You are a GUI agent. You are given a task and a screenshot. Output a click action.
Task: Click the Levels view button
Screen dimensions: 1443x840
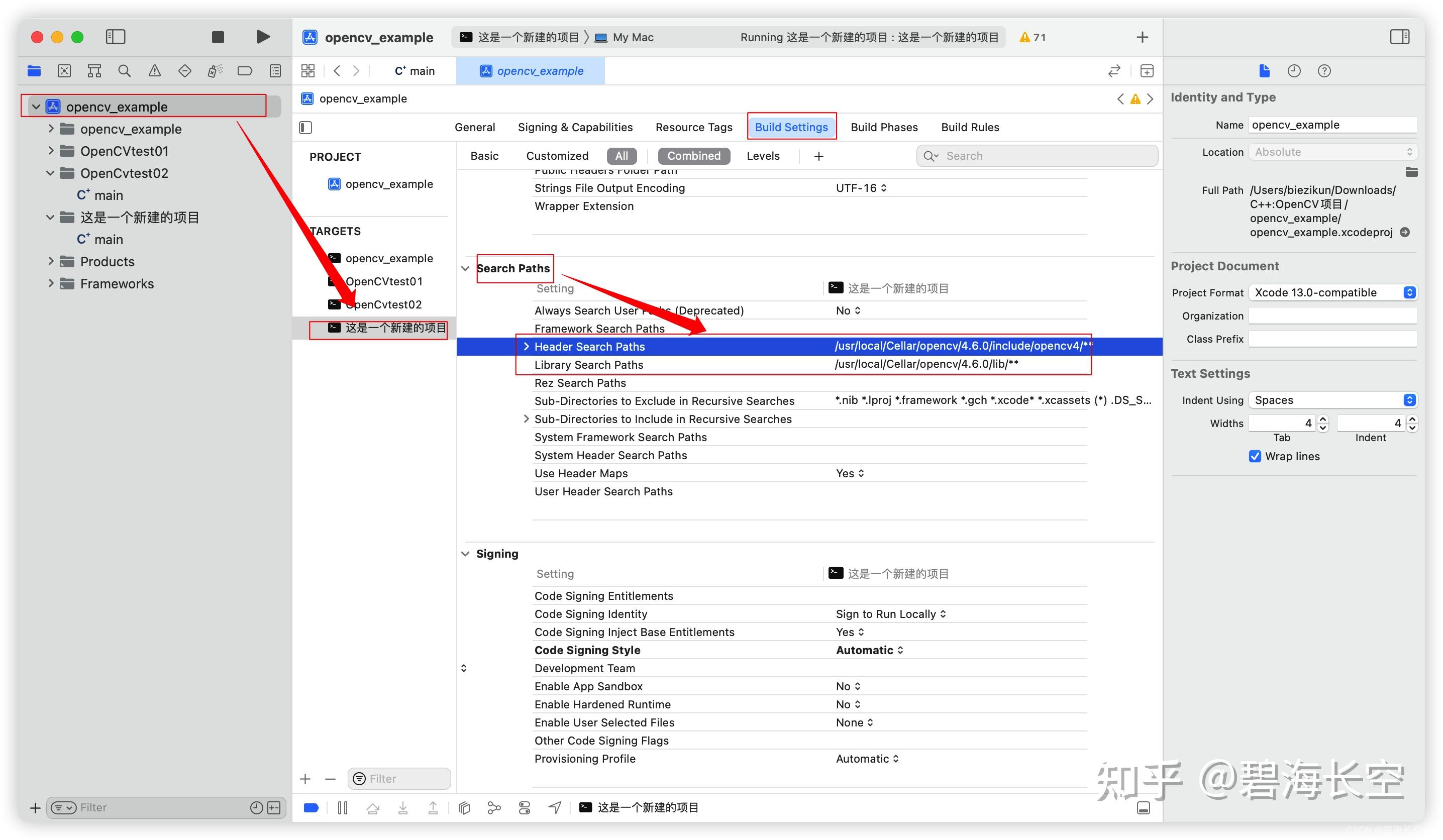tap(763, 156)
